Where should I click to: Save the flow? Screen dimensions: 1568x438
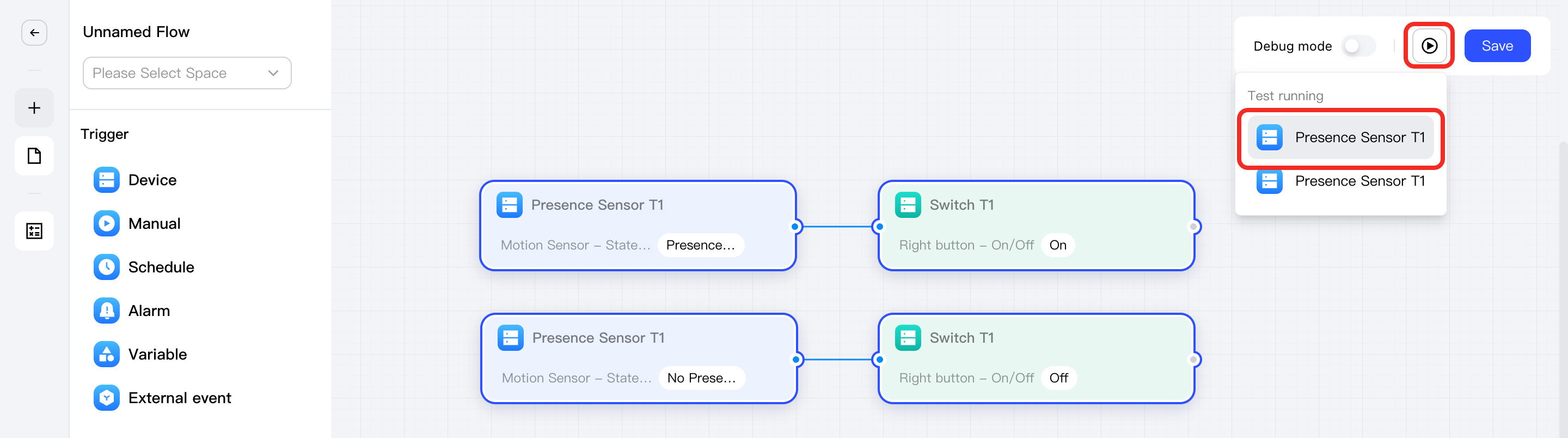pyautogui.click(x=1497, y=46)
